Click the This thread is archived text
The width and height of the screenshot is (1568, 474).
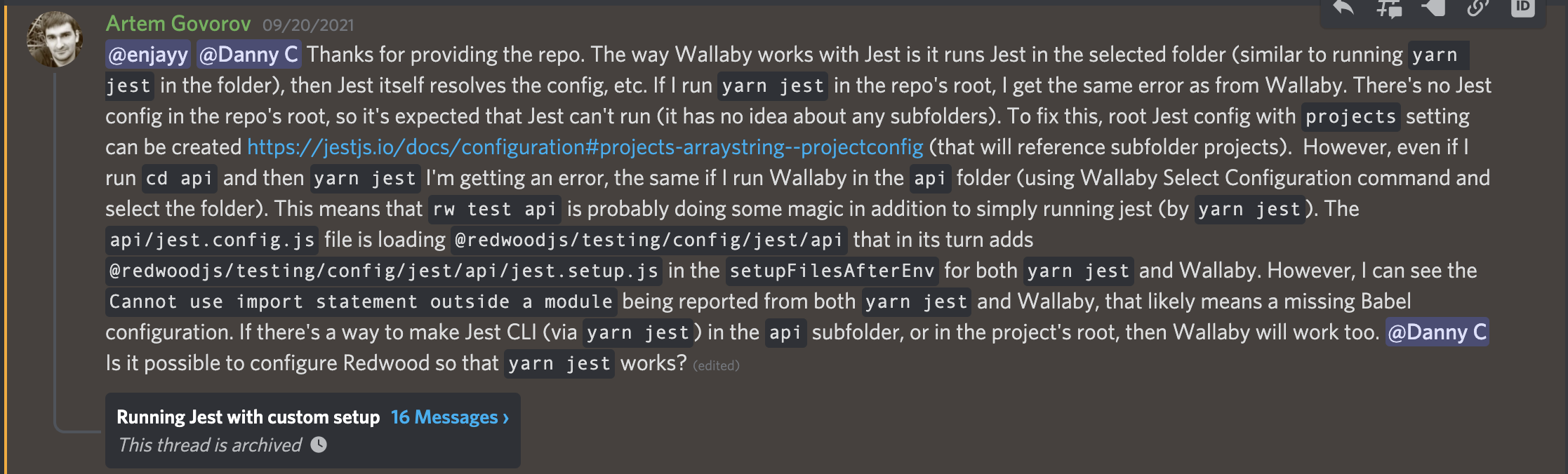207,444
